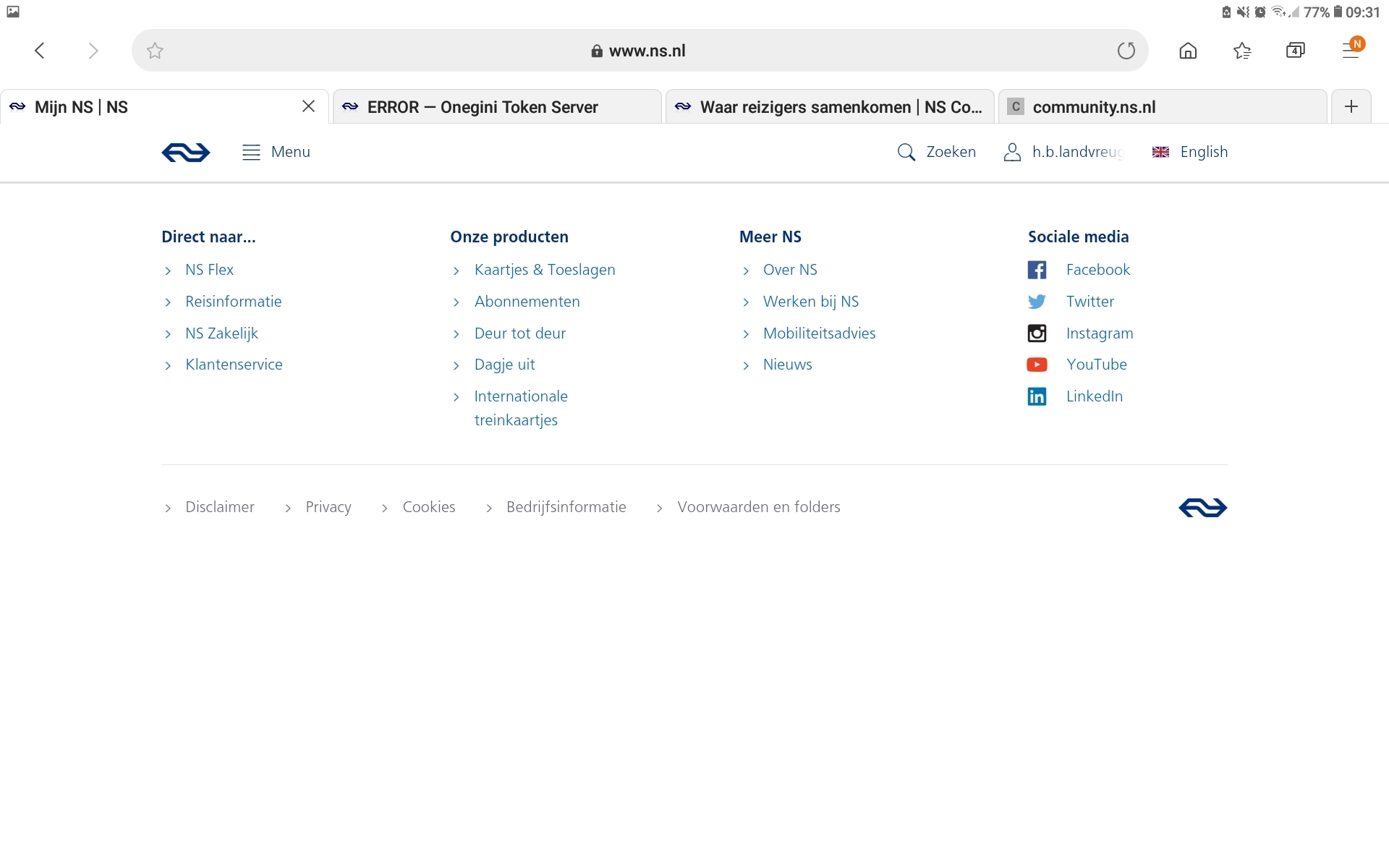Open the bookmarks list star icon
1389x868 pixels.
(x=1242, y=51)
